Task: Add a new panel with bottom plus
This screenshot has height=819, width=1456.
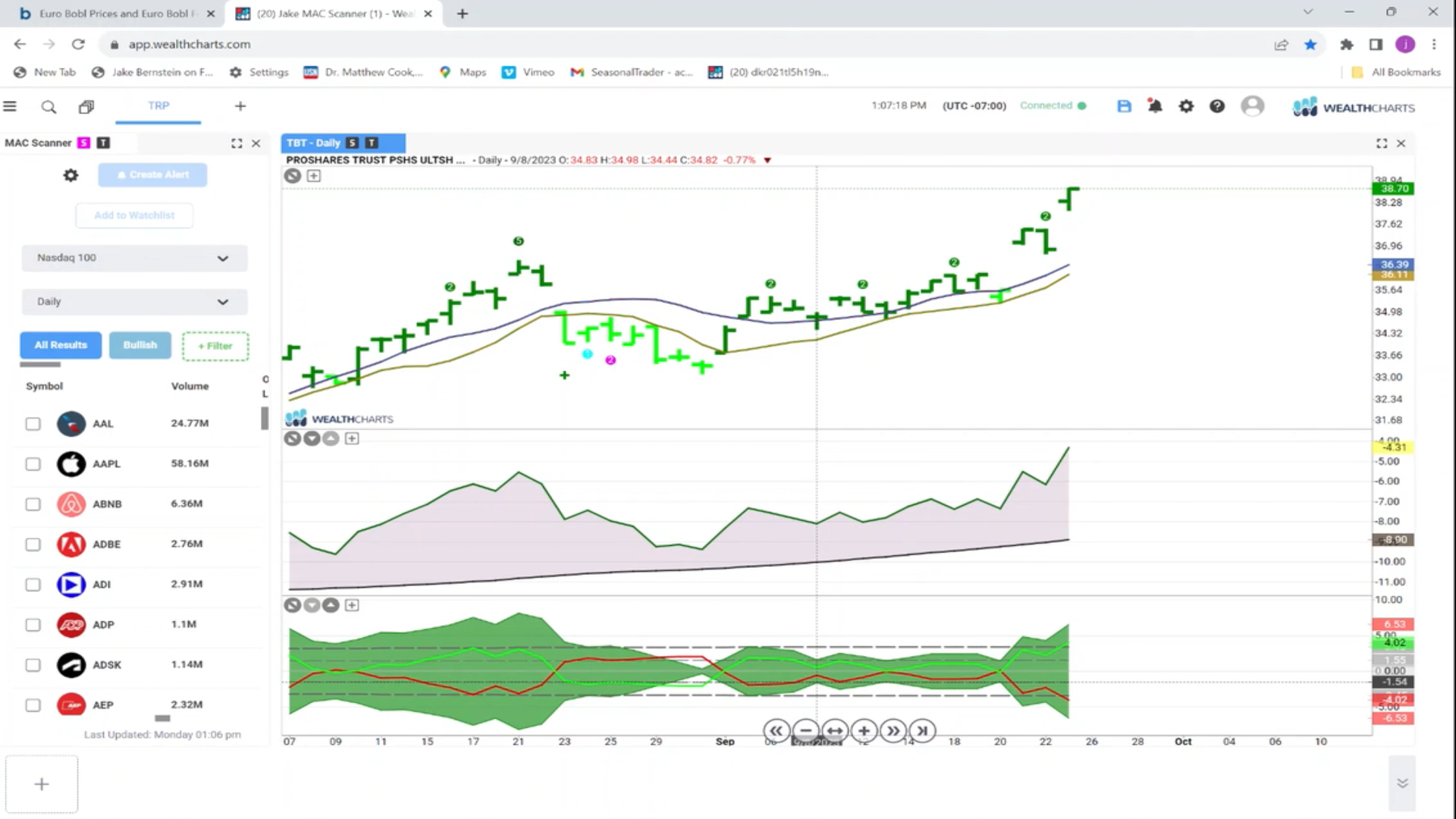Action: click(x=42, y=784)
